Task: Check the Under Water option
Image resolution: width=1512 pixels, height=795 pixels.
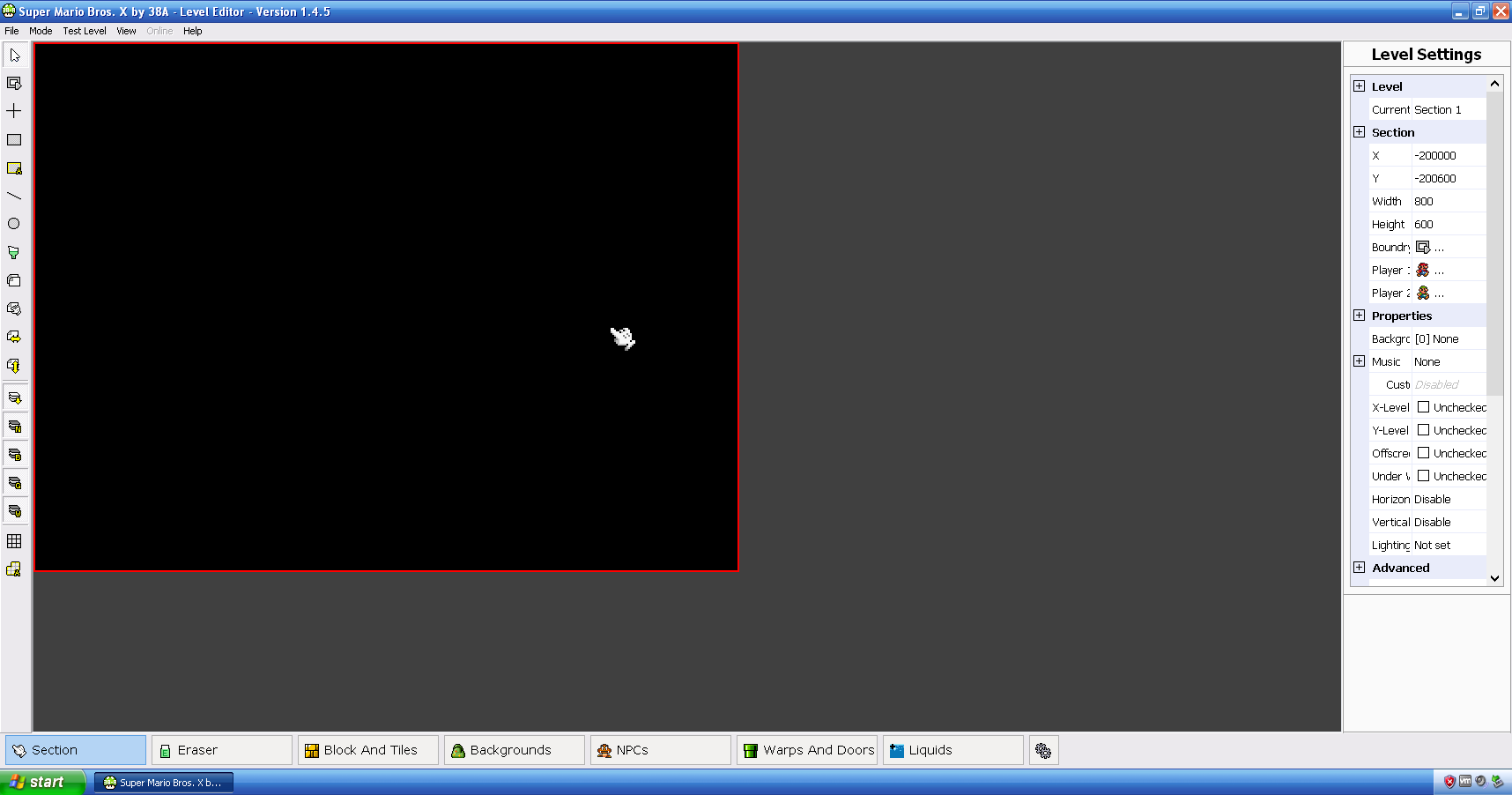Action: 1425,476
